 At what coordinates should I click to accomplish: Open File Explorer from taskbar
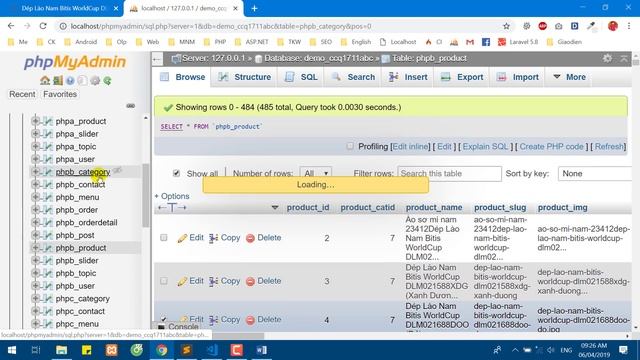pos(62,350)
